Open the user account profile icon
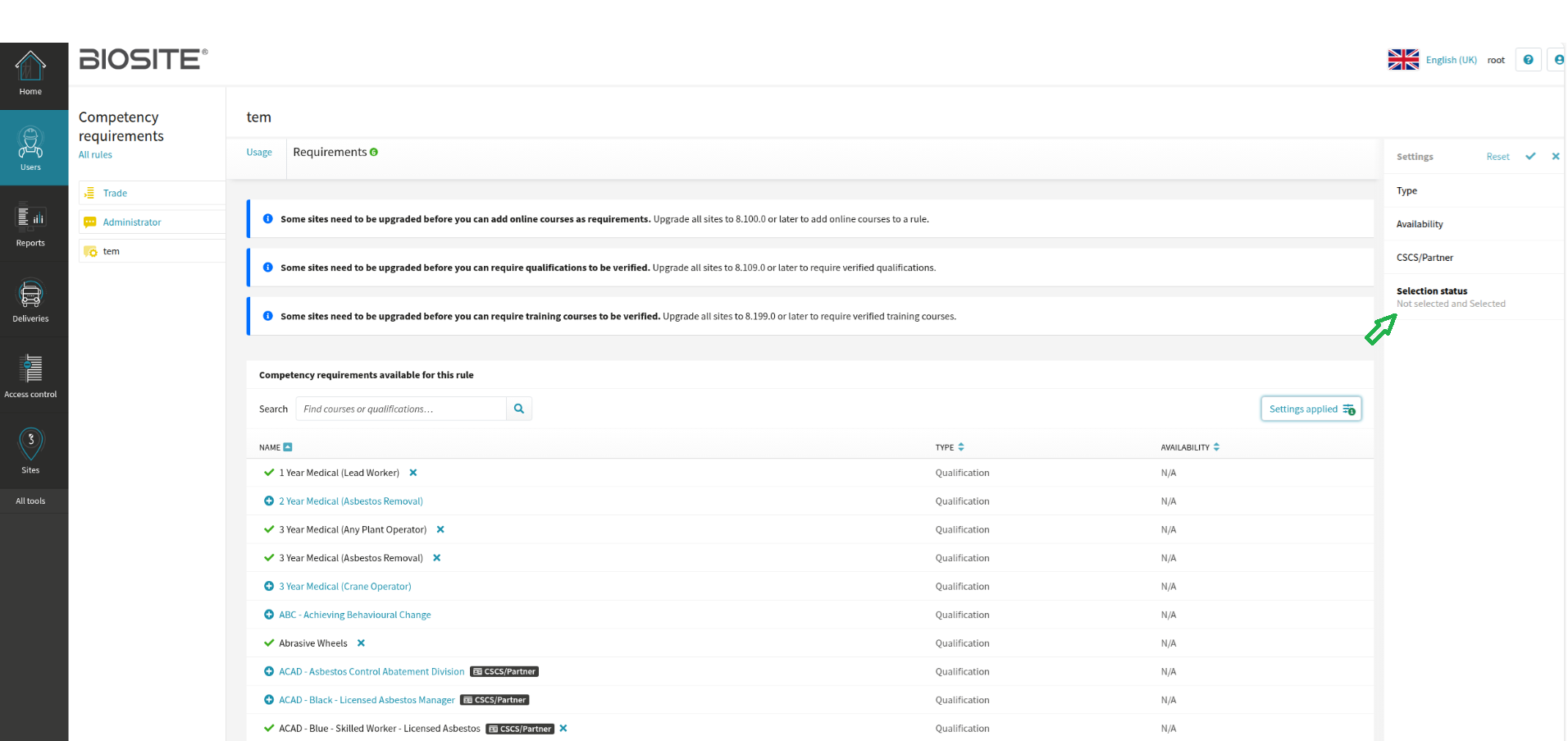Image resolution: width=1568 pixels, height=741 pixels. [x=1559, y=60]
